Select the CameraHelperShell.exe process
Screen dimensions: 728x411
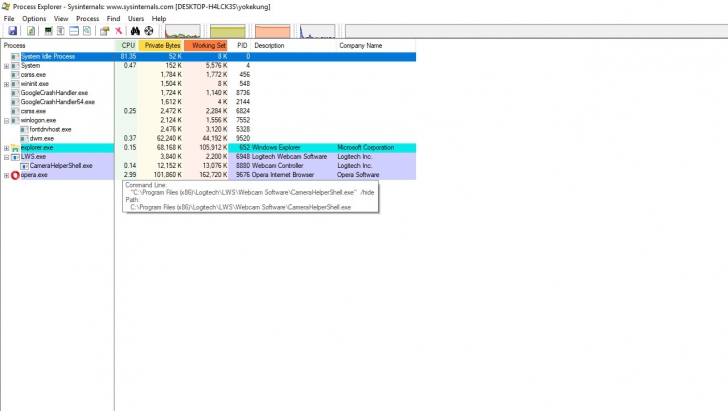(x=61, y=166)
